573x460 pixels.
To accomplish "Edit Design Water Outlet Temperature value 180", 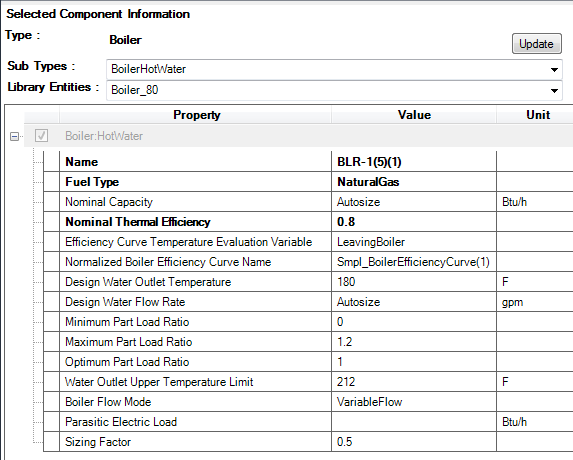I will [414, 282].
